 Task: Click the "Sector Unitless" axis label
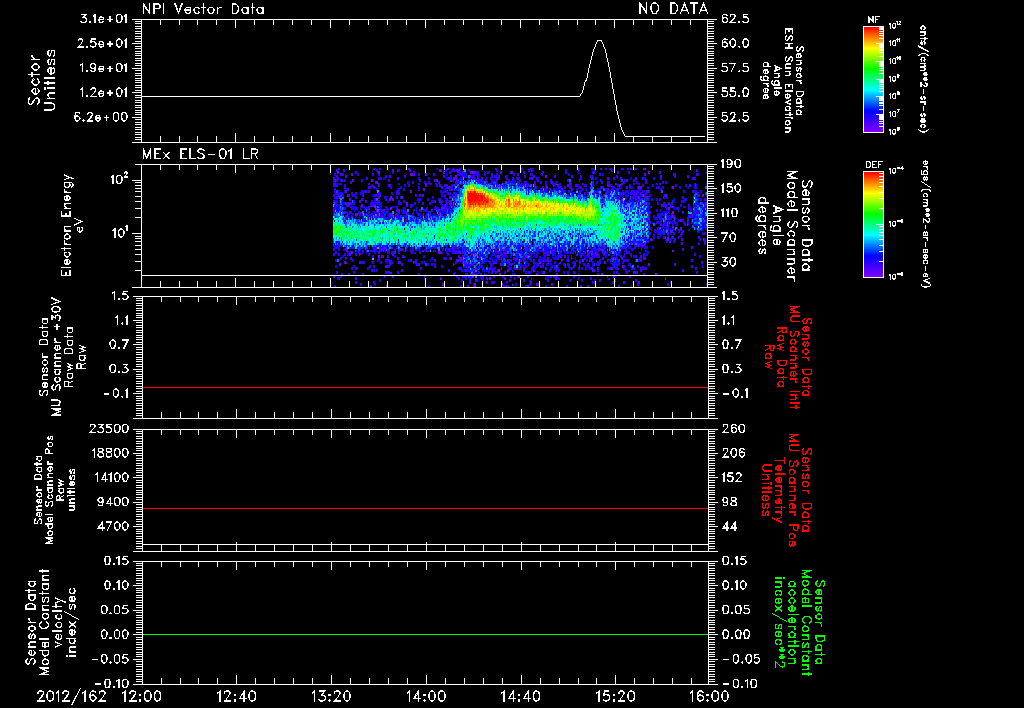coord(42,80)
